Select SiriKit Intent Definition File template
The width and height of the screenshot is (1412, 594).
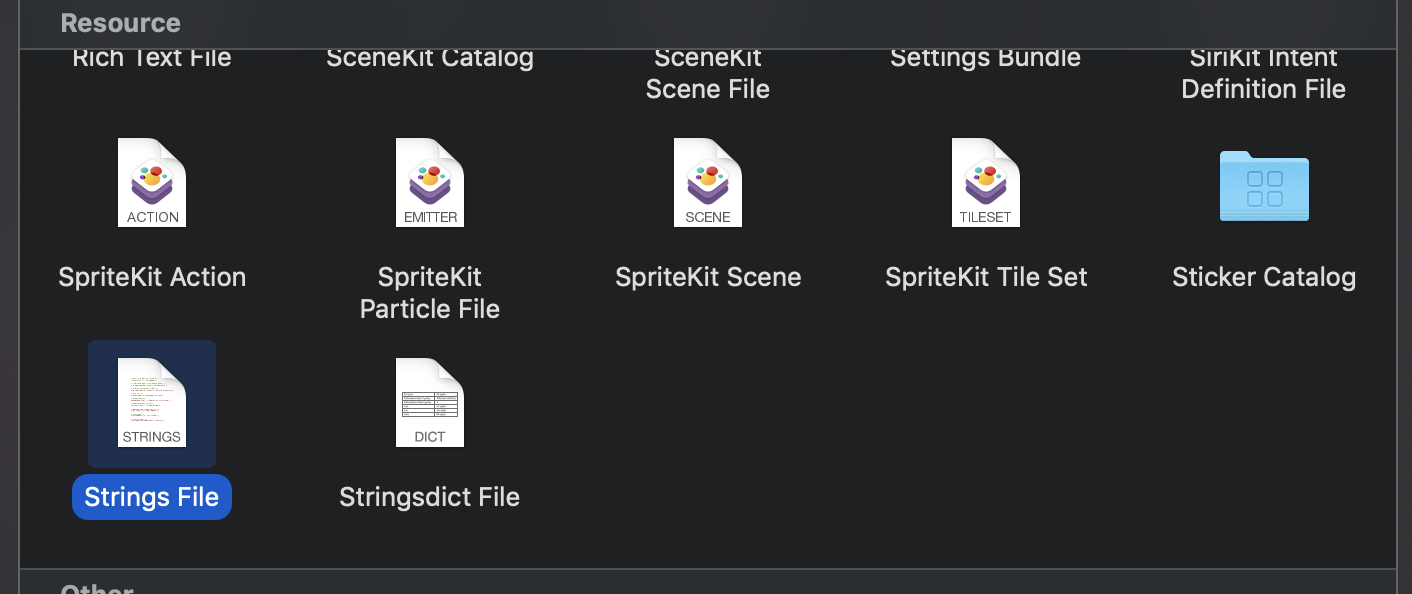tap(1264, 74)
